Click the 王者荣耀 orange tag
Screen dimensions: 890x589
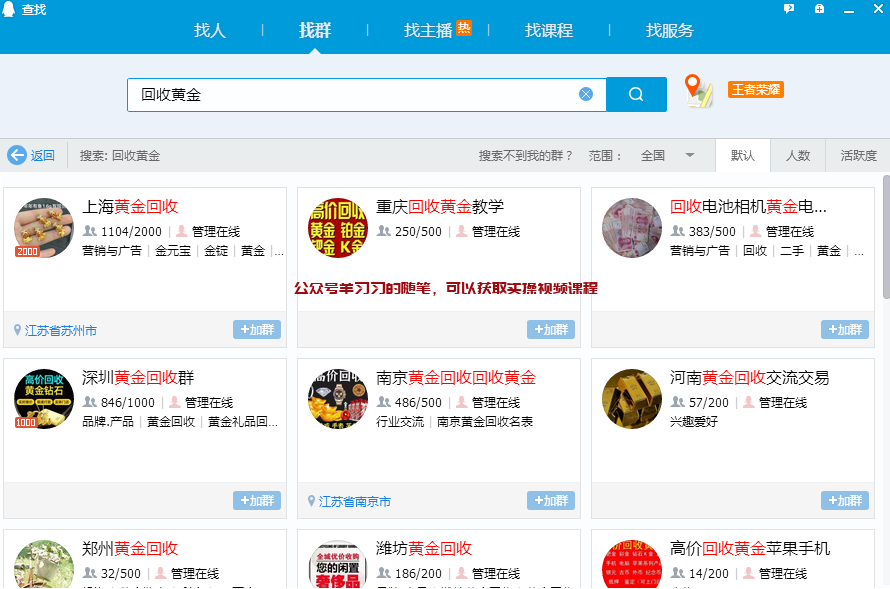tap(756, 90)
